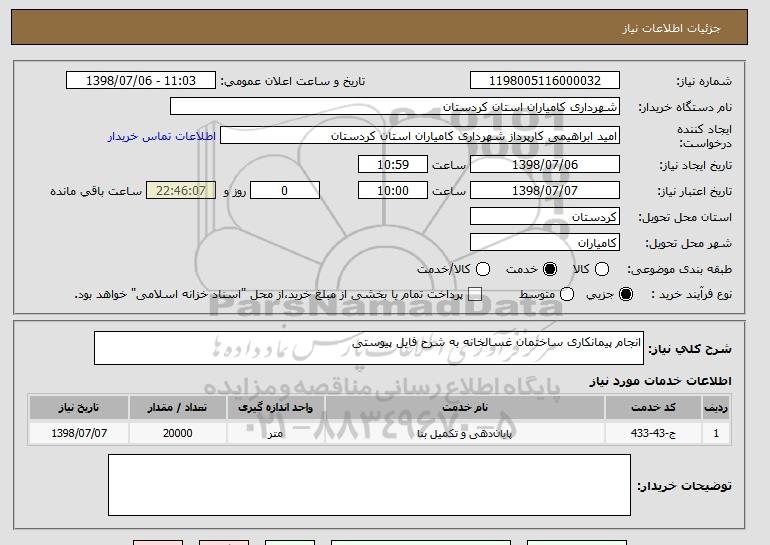Screen dimensions: 770x545
Task: Click the request number field 1198005116000032
Action: (545, 81)
